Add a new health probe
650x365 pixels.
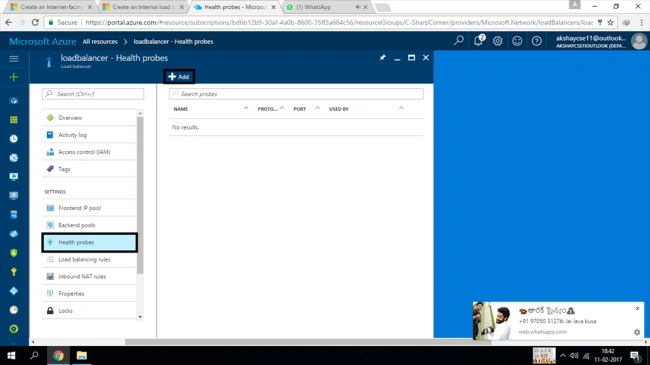point(179,77)
